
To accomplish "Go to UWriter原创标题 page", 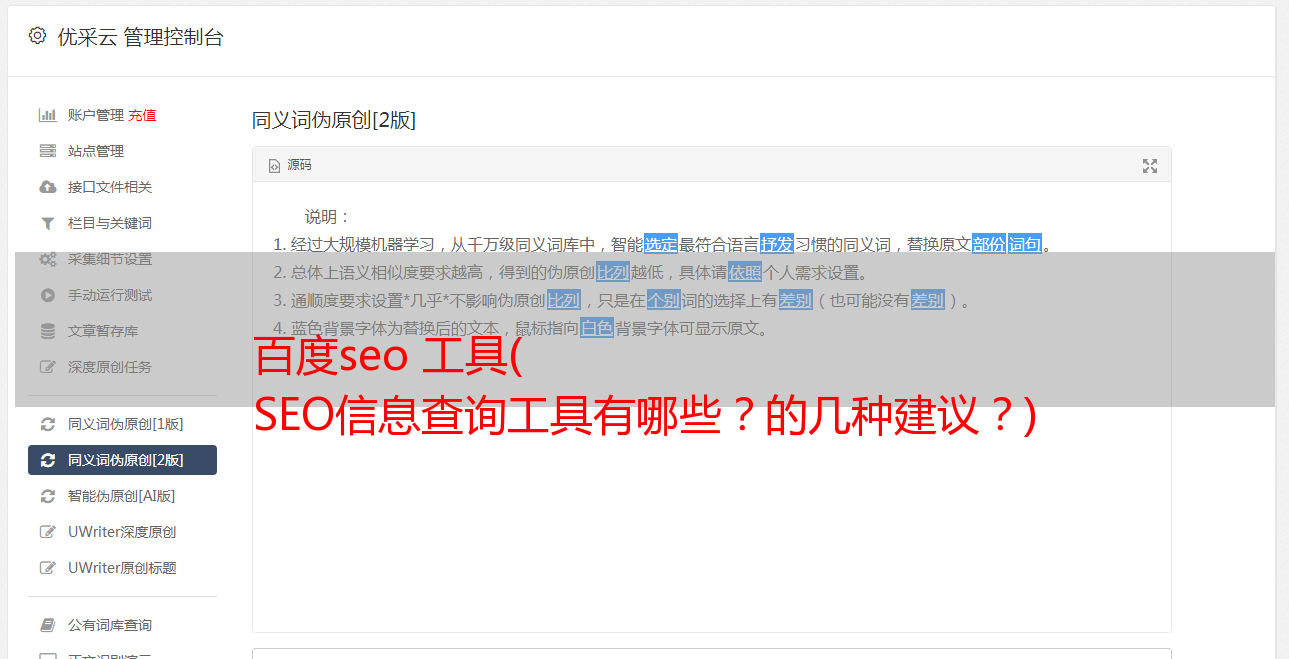I will pos(122,568).
